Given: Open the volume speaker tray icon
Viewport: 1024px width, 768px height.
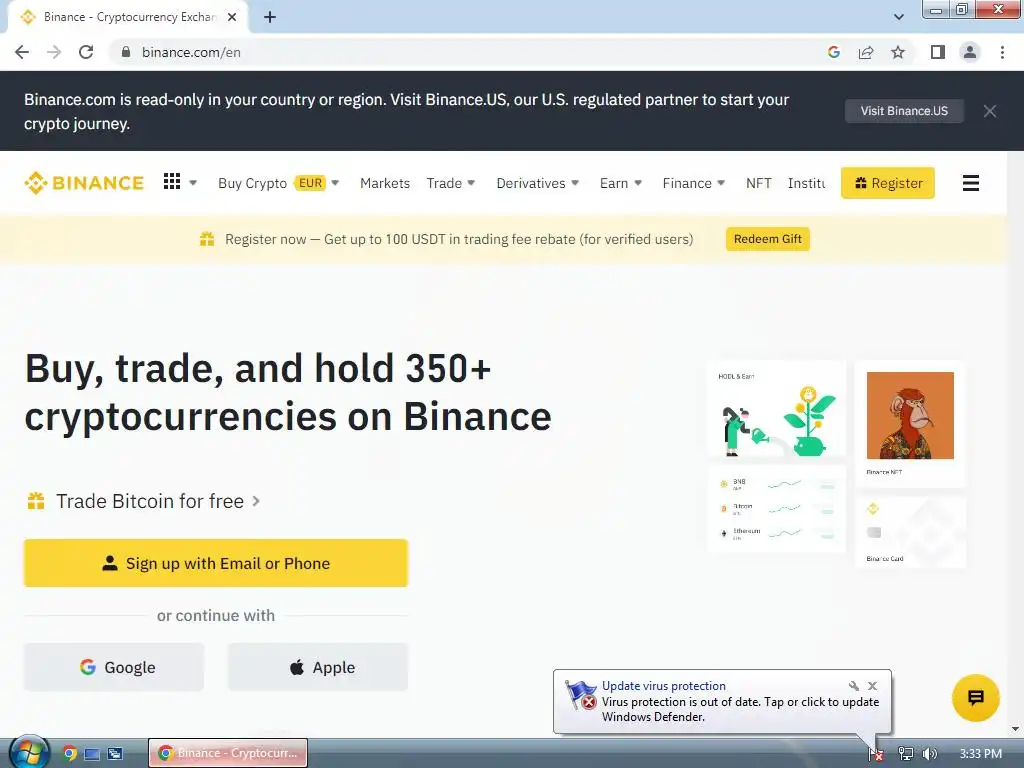Looking at the screenshot, I should coord(929,754).
